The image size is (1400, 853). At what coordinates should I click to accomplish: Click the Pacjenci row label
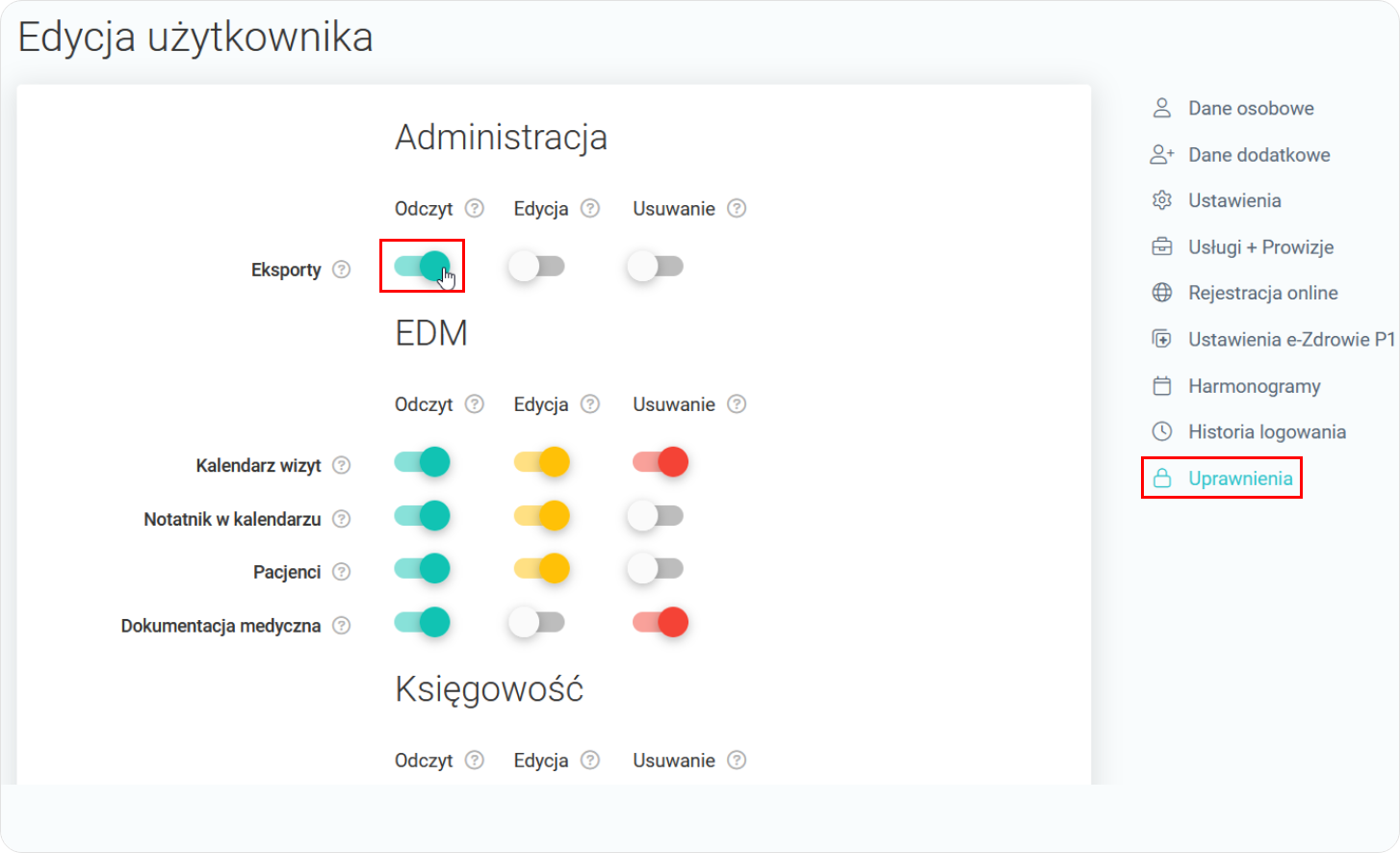pos(287,572)
